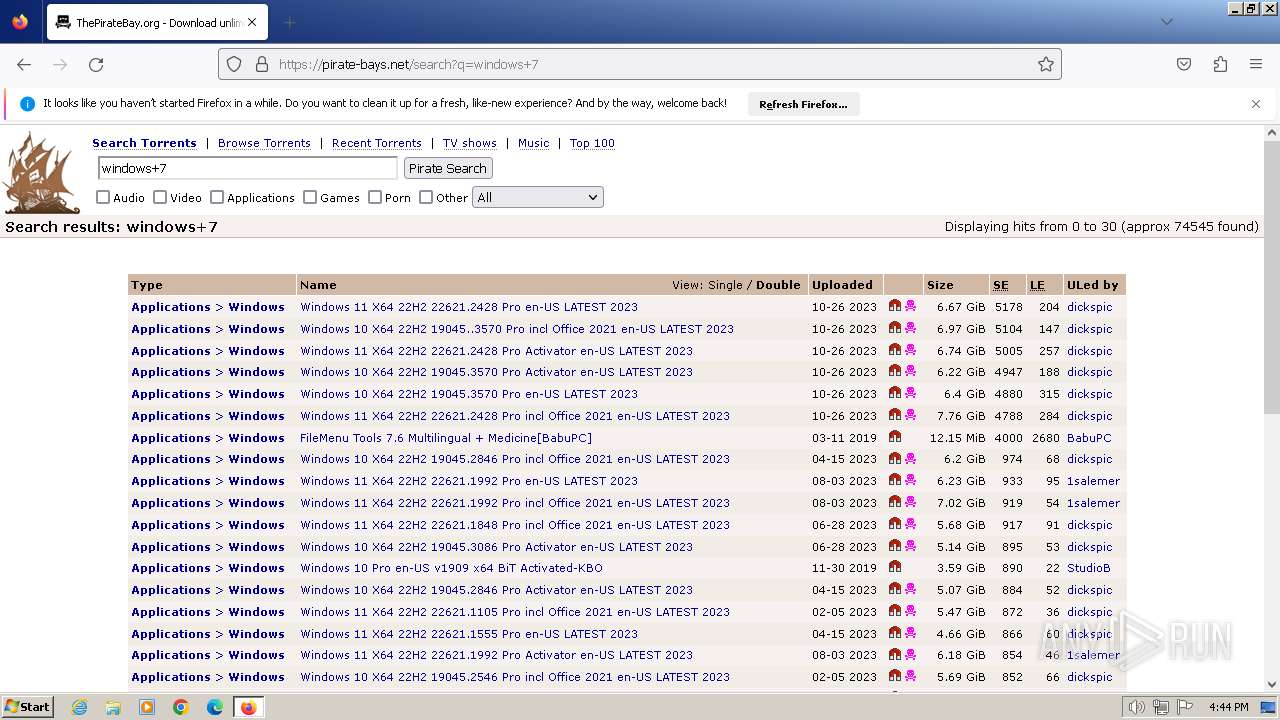
Task: Click magnet link icon for 6.67 GiB torrent
Action: point(895,306)
